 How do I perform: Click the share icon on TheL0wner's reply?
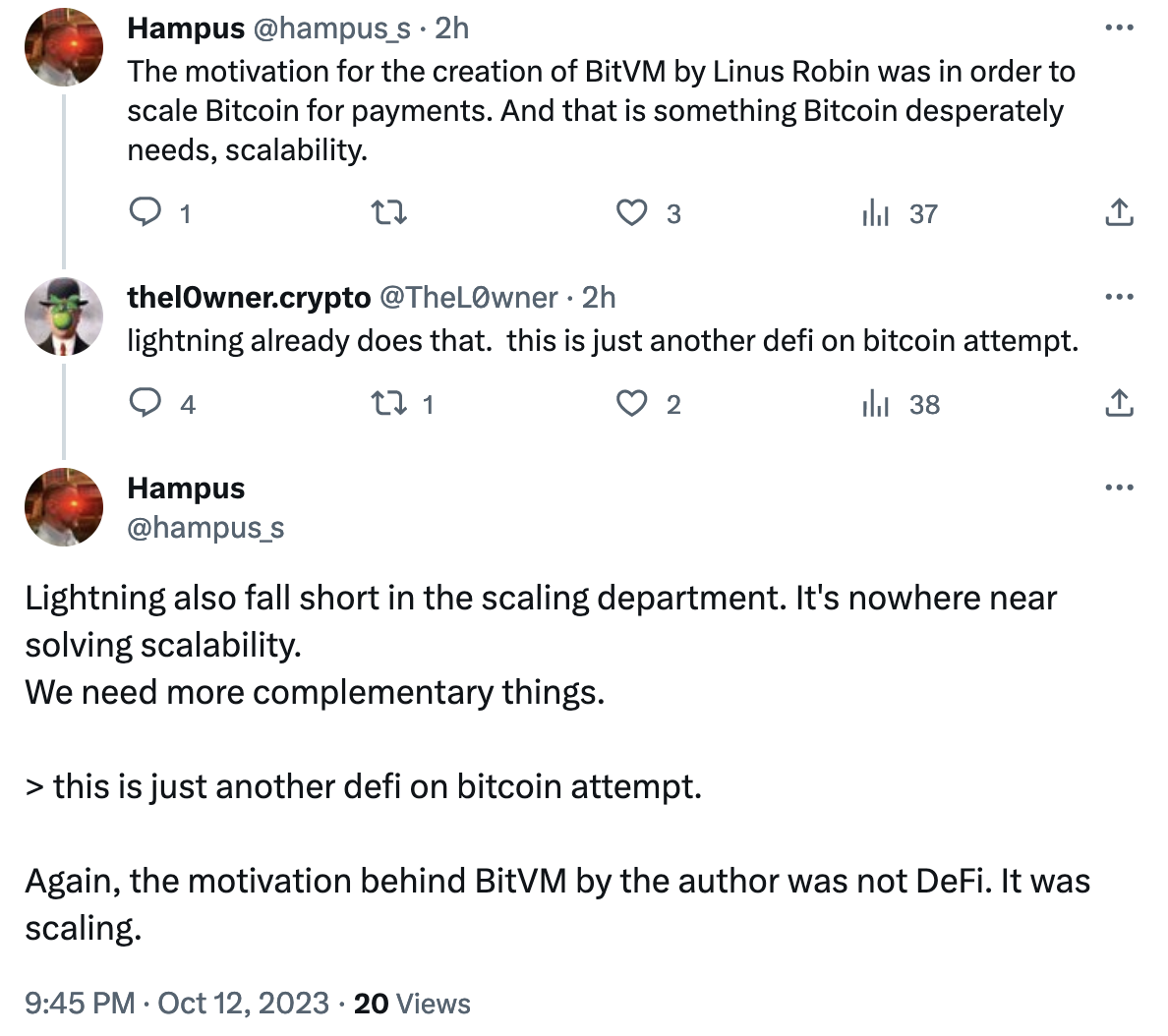click(1118, 403)
